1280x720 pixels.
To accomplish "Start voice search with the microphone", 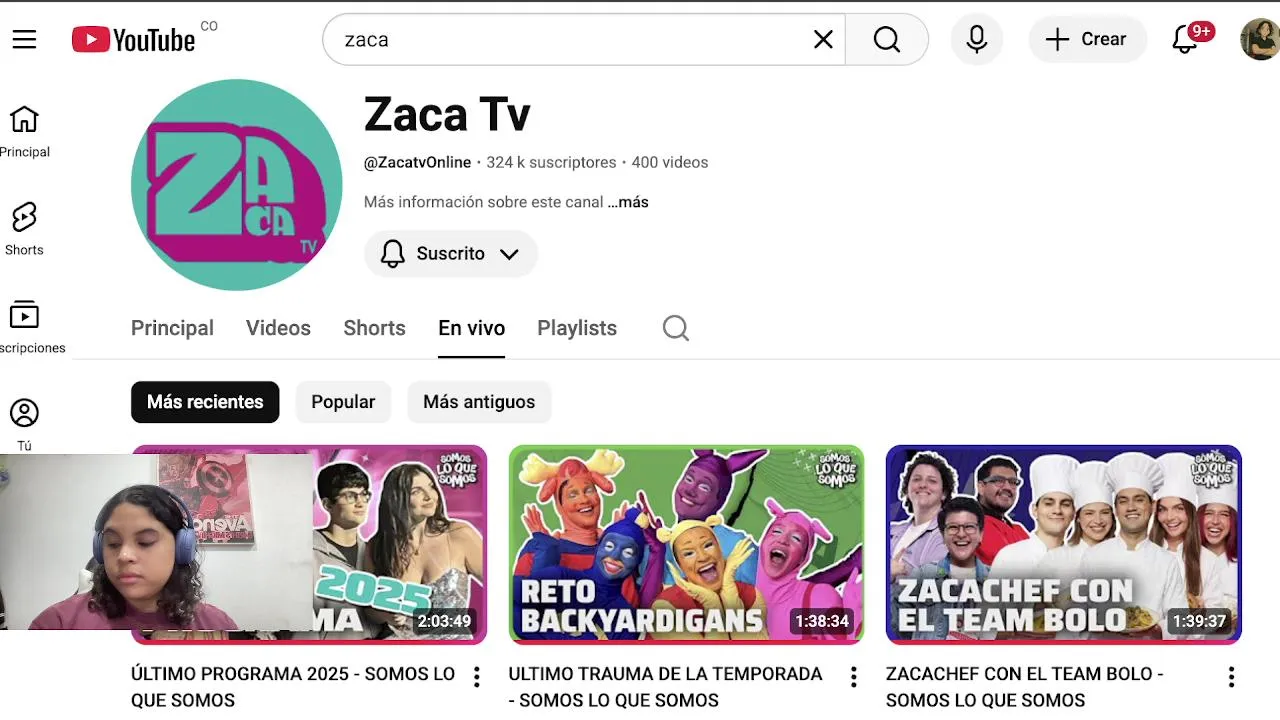I will (977, 39).
